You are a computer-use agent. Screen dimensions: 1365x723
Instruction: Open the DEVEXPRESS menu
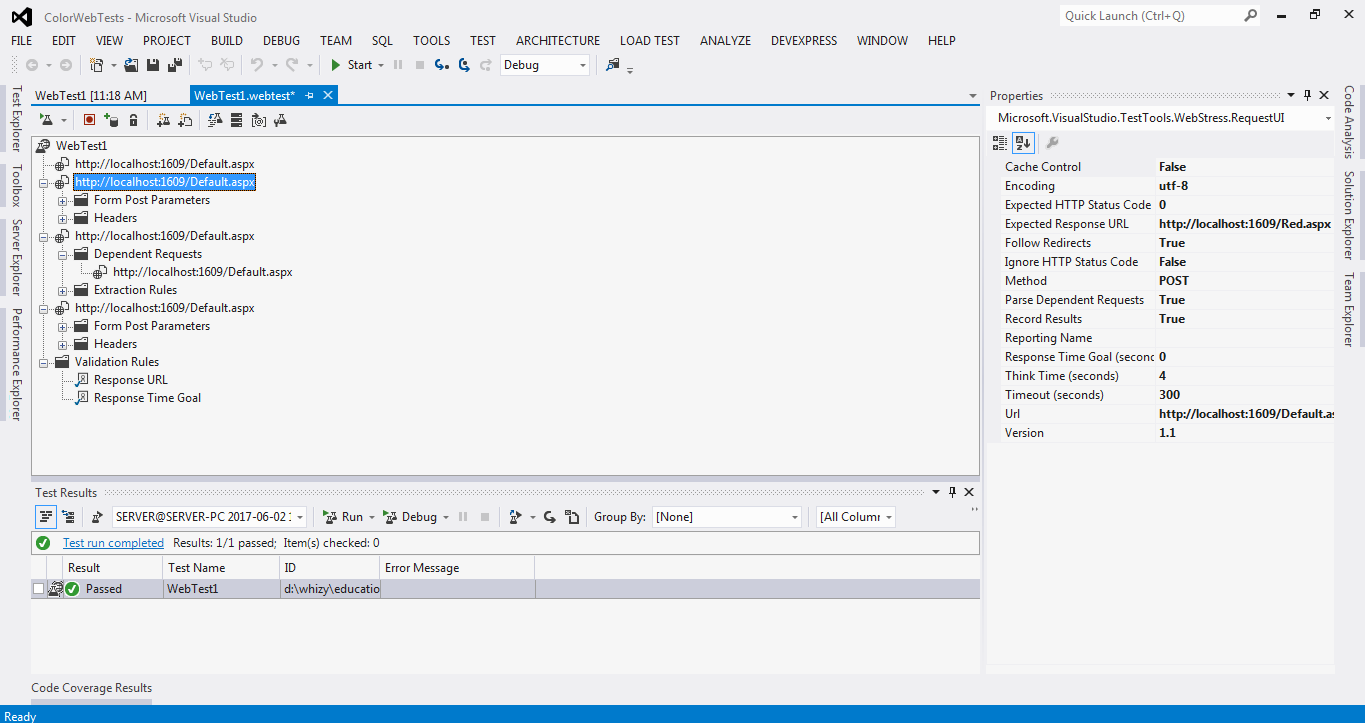[804, 41]
